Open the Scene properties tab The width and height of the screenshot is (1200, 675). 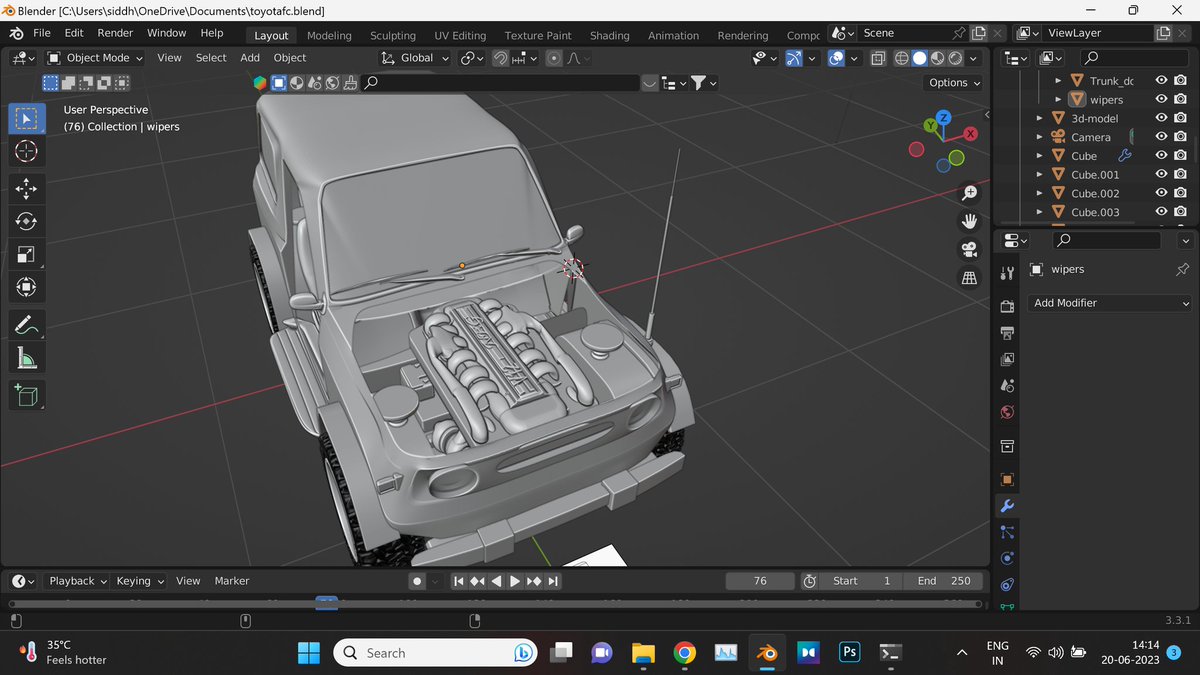point(1007,385)
